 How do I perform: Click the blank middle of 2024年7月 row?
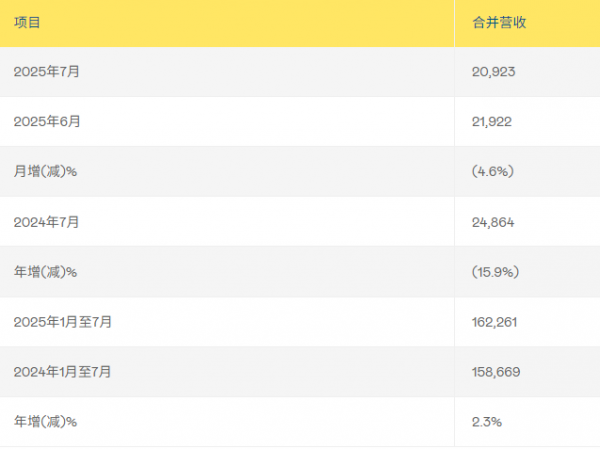(268, 222)
